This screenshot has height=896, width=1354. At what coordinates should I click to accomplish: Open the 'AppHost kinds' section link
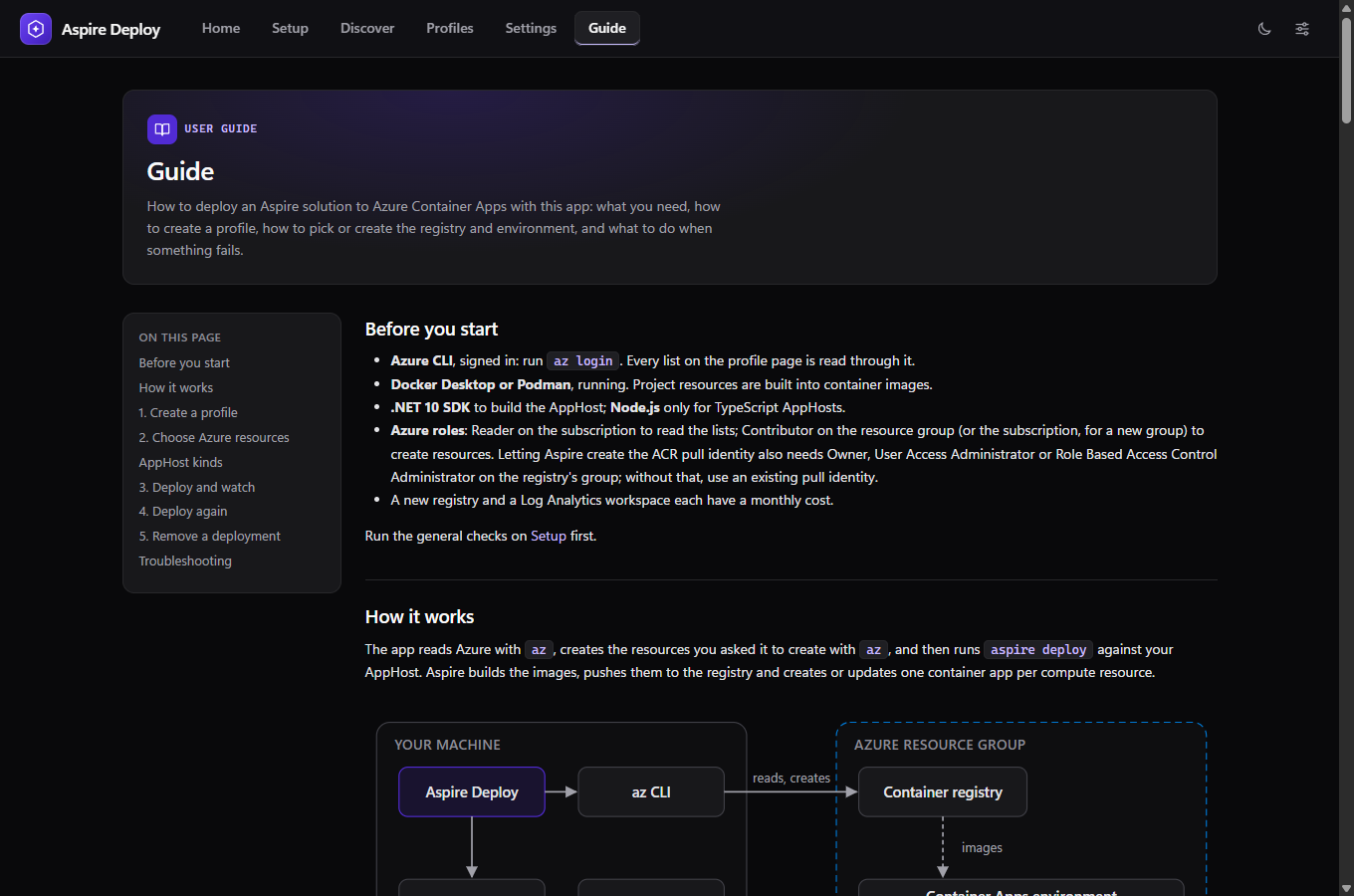[x=180, y=463]
